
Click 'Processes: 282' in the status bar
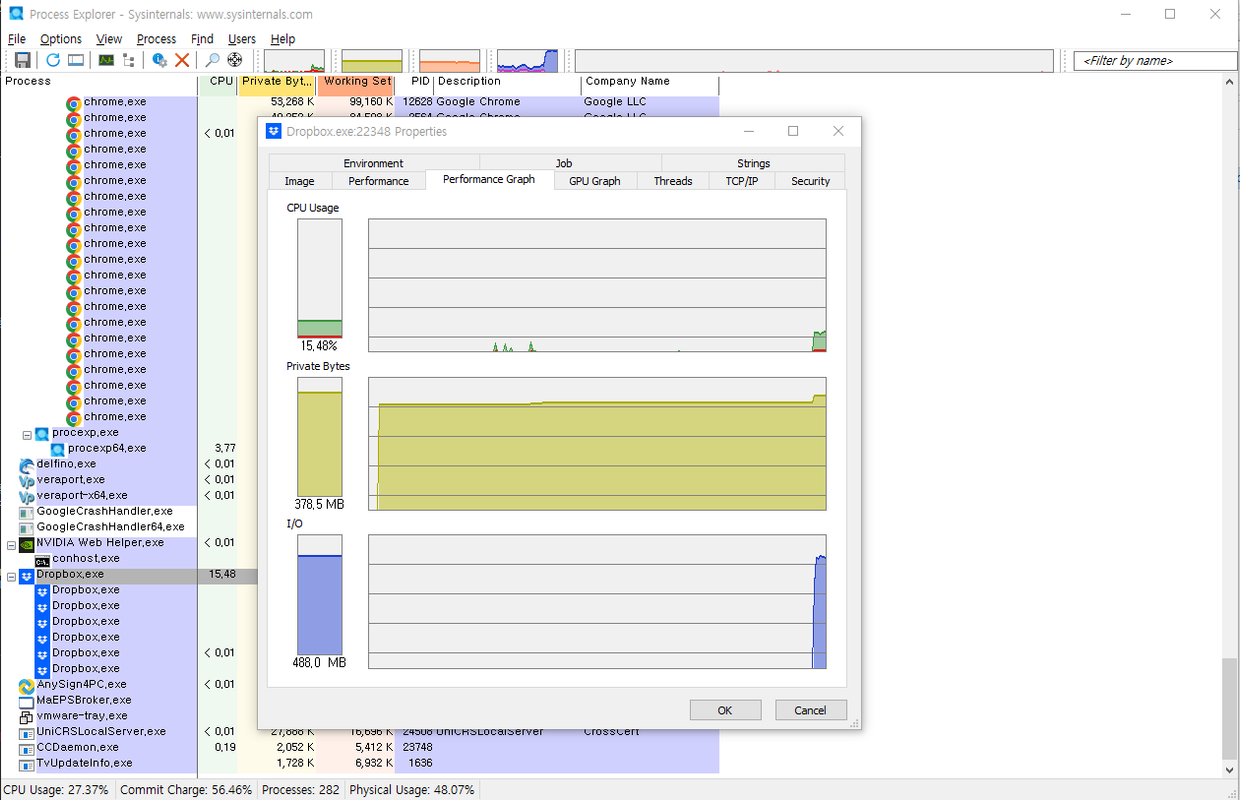[x=300, y=790]
